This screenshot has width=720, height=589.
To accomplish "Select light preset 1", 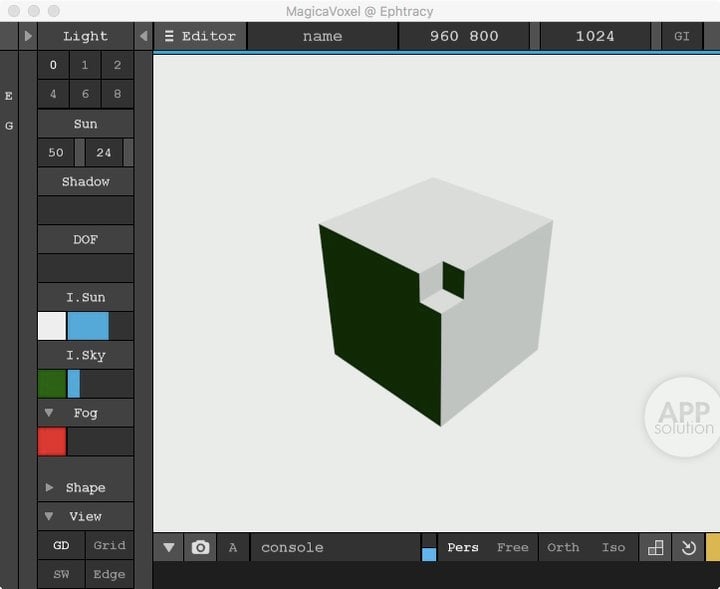I will pyautogui.click(x=85, y=65).
